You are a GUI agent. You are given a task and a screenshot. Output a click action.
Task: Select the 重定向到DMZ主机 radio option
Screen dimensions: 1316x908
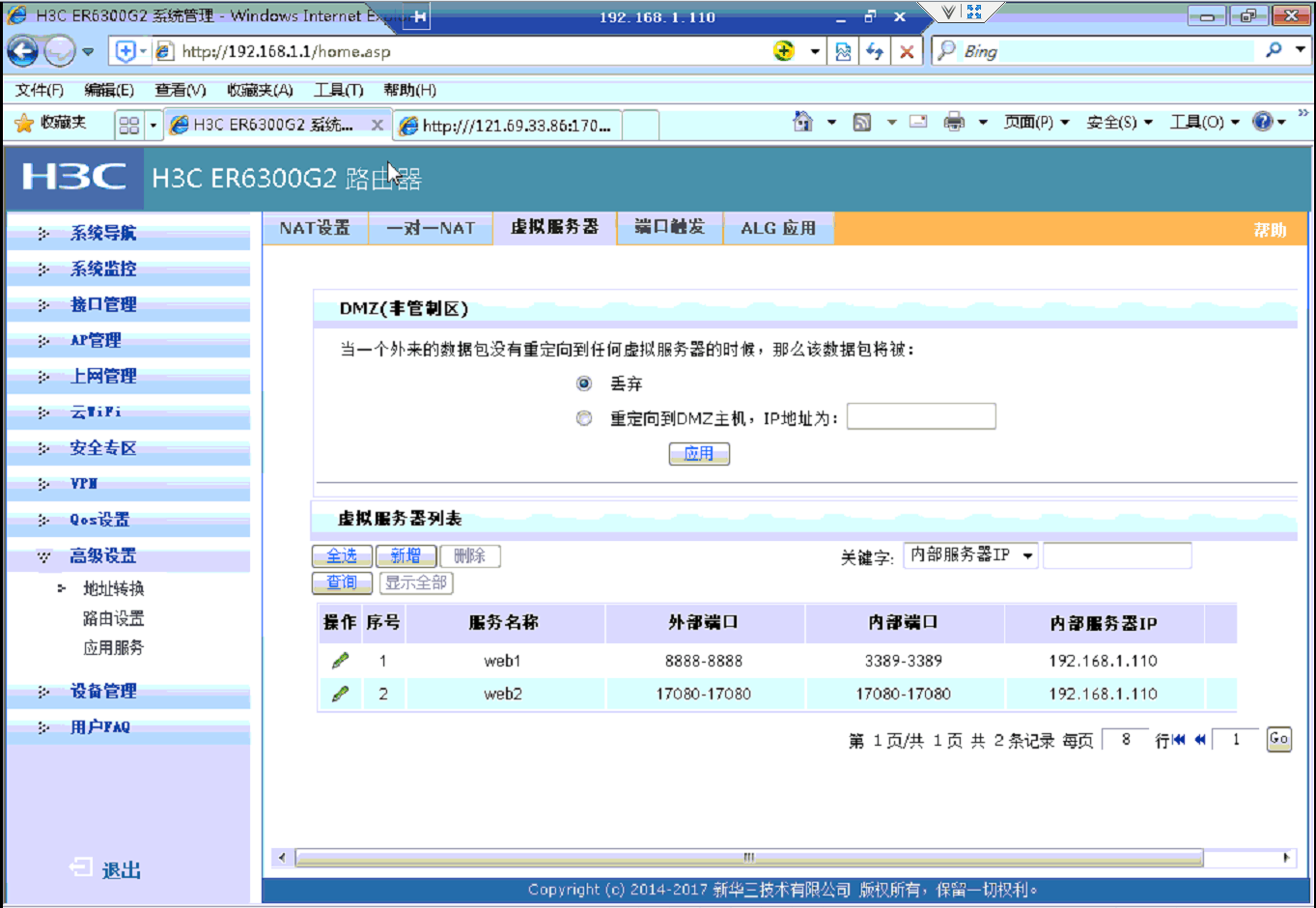pyautogui.click(x=584, y=418)
